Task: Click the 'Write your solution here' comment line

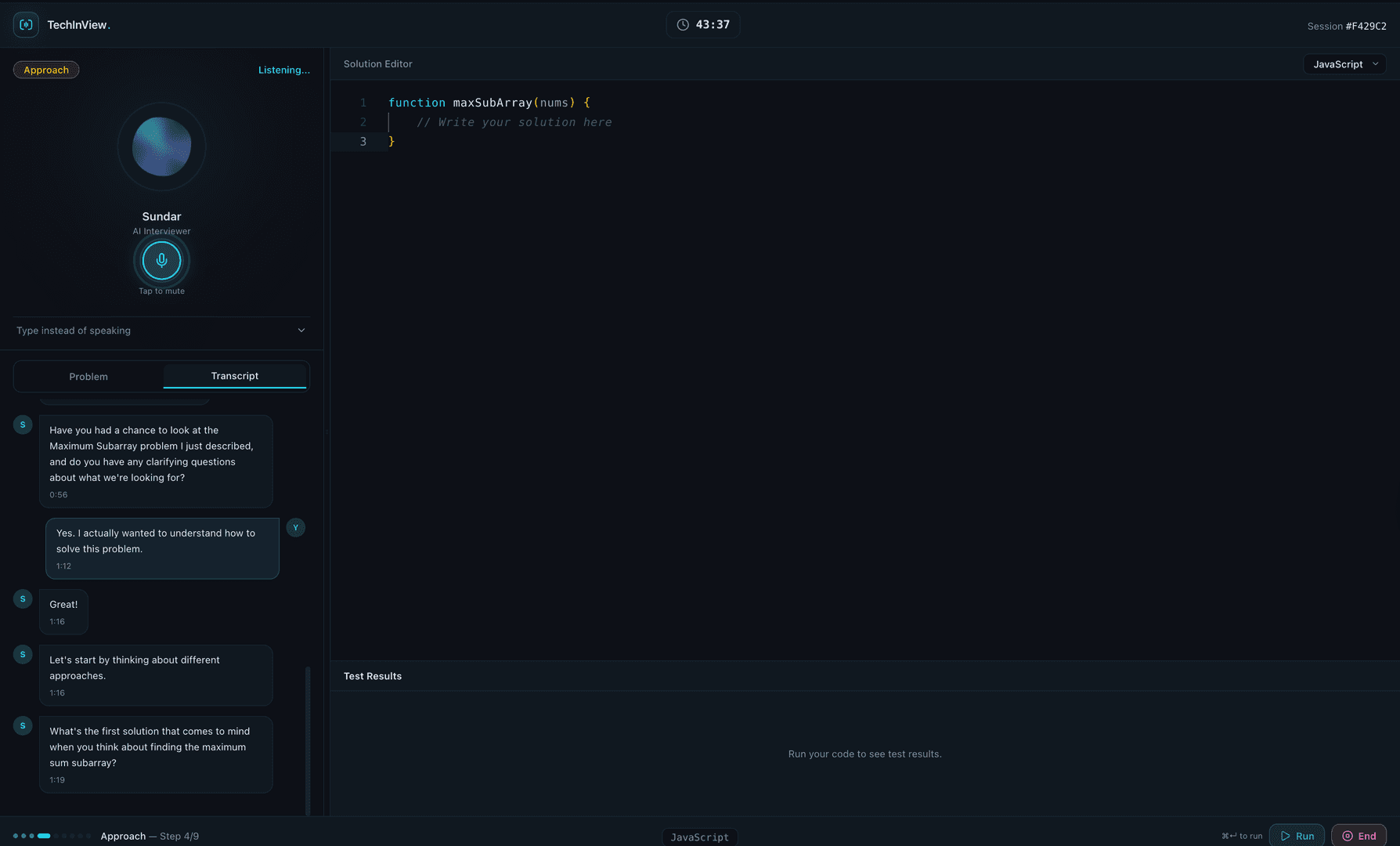Action: 514,122
